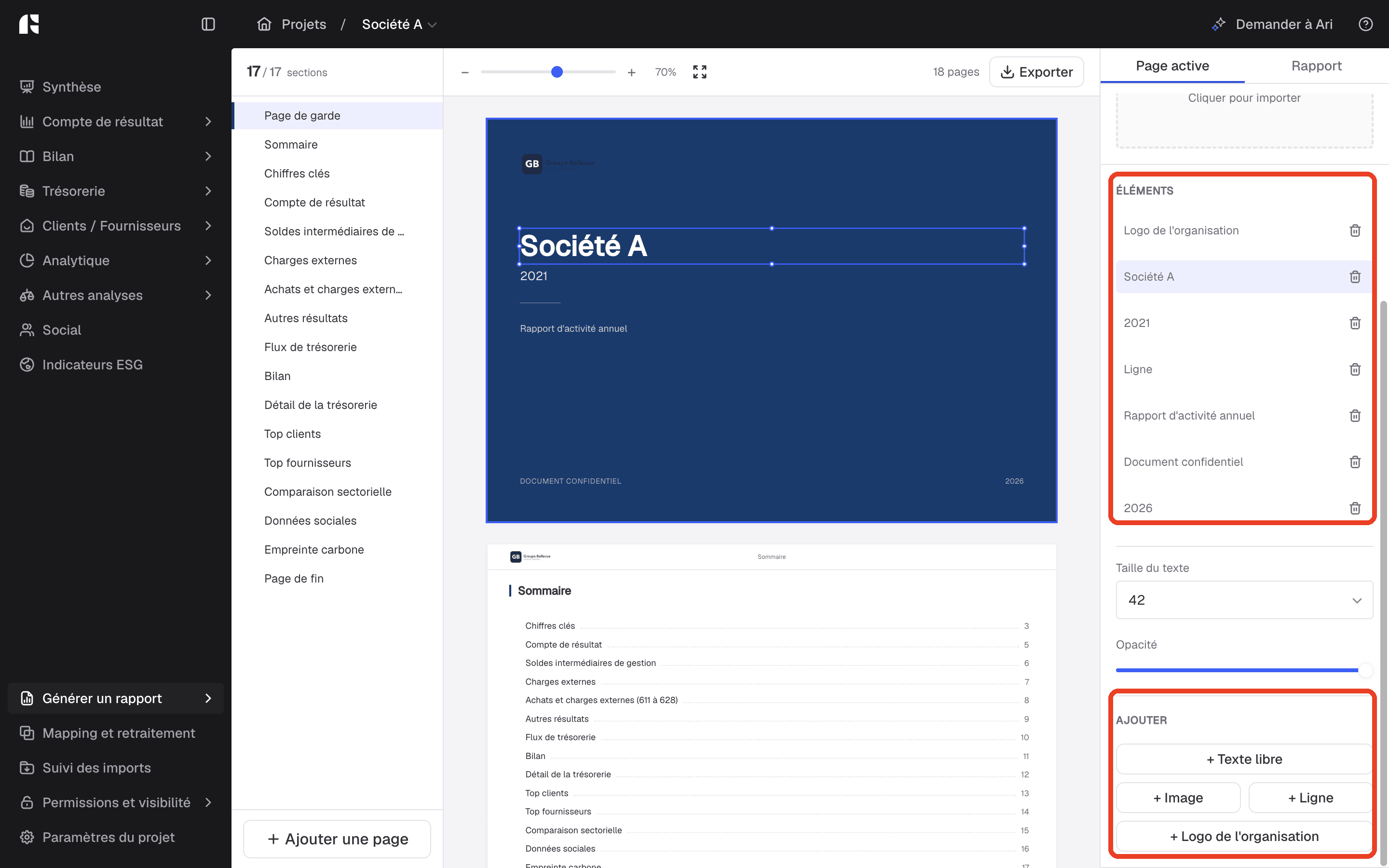Switch to the Page active tab
Image resolution: width=1389 pixels, height=868 pixels.
point(1172,66)
